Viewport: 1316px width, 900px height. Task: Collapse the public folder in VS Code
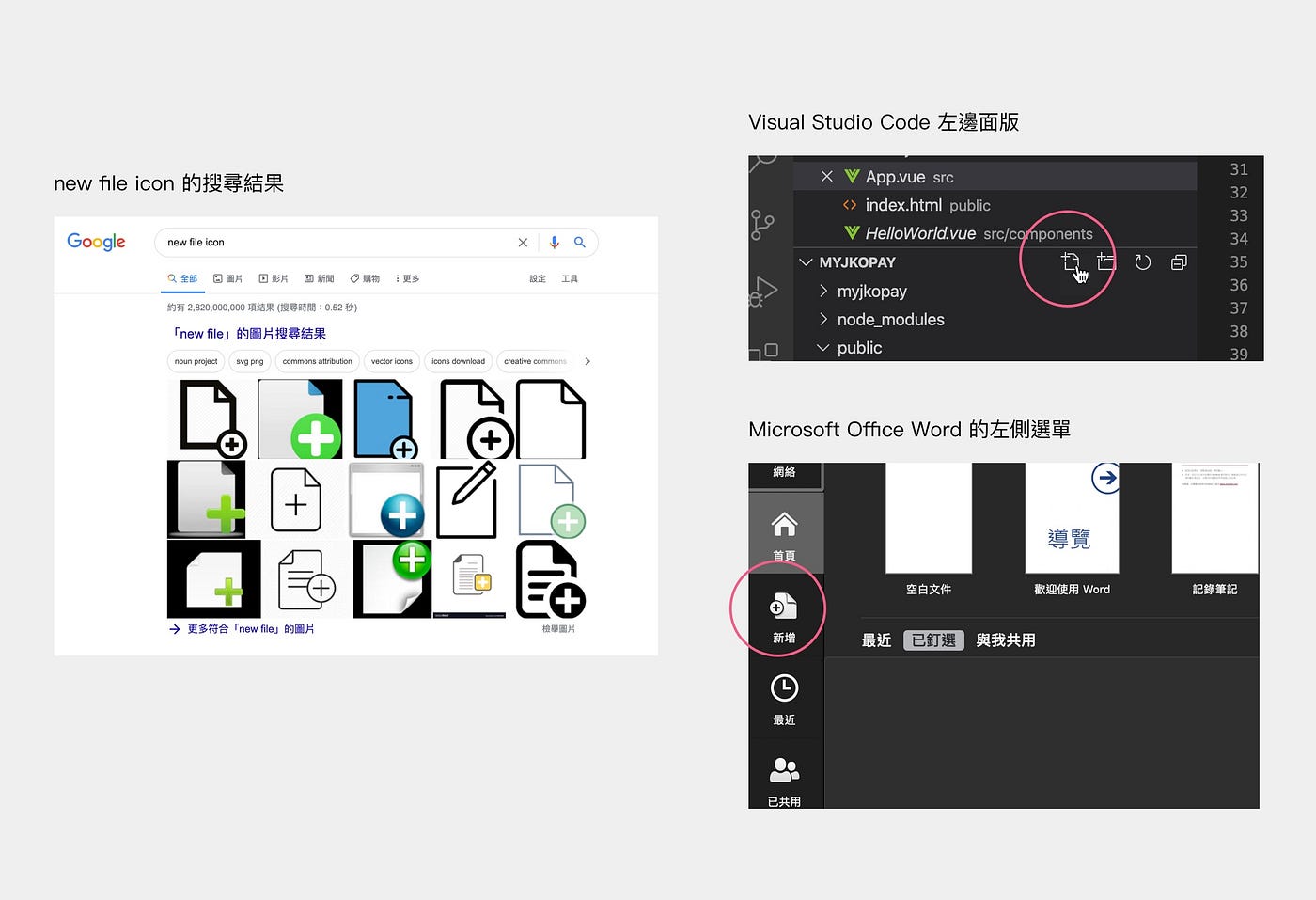point(823,348)
